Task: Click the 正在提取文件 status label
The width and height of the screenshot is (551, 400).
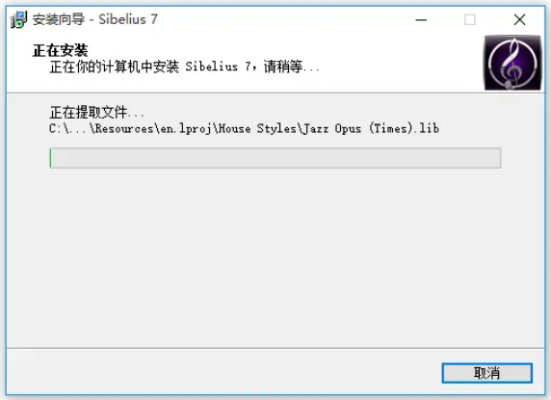Action: click(97, 112)
